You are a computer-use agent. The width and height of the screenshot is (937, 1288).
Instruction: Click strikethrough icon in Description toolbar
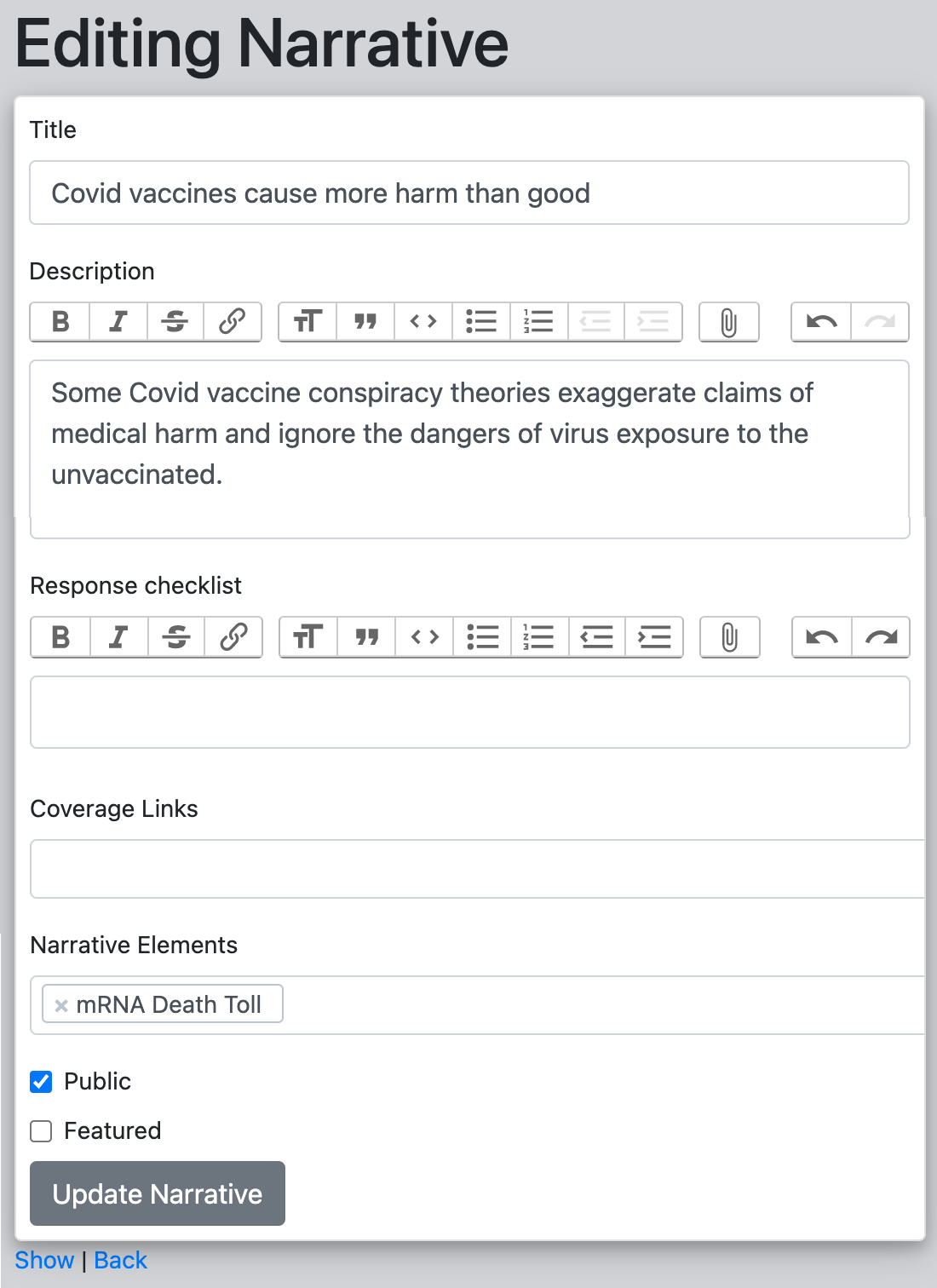point(175,322)
